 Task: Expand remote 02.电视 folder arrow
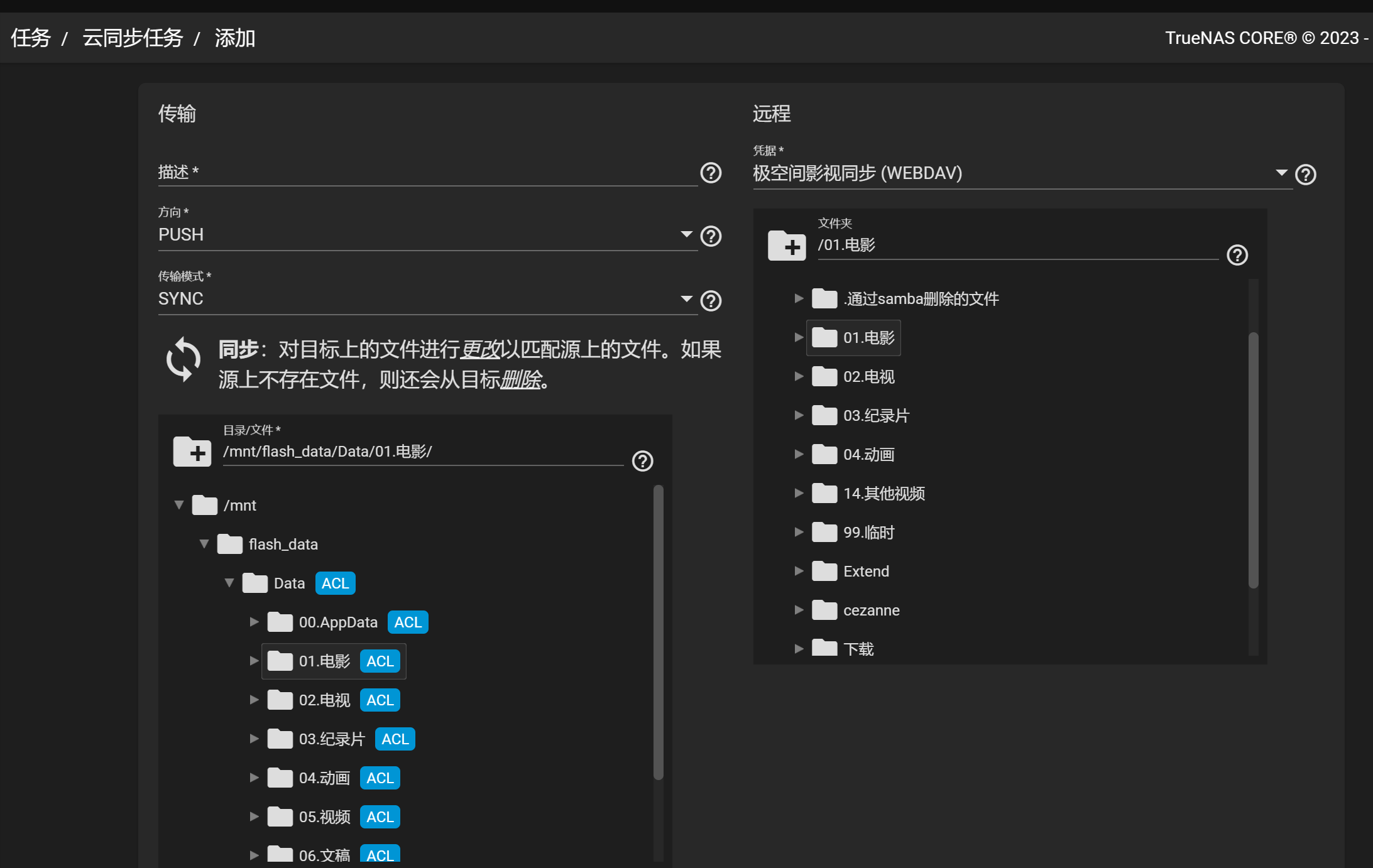coord(799,376)
